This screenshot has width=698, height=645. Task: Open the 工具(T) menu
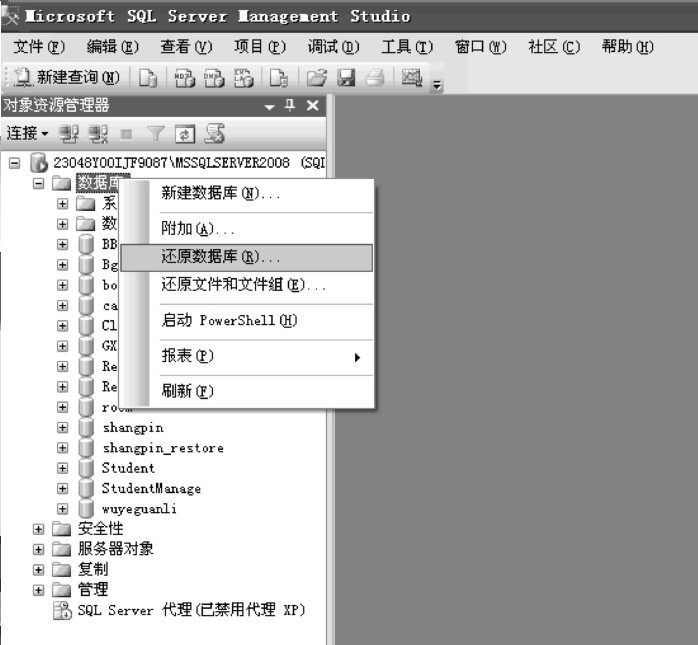(407, 46)
